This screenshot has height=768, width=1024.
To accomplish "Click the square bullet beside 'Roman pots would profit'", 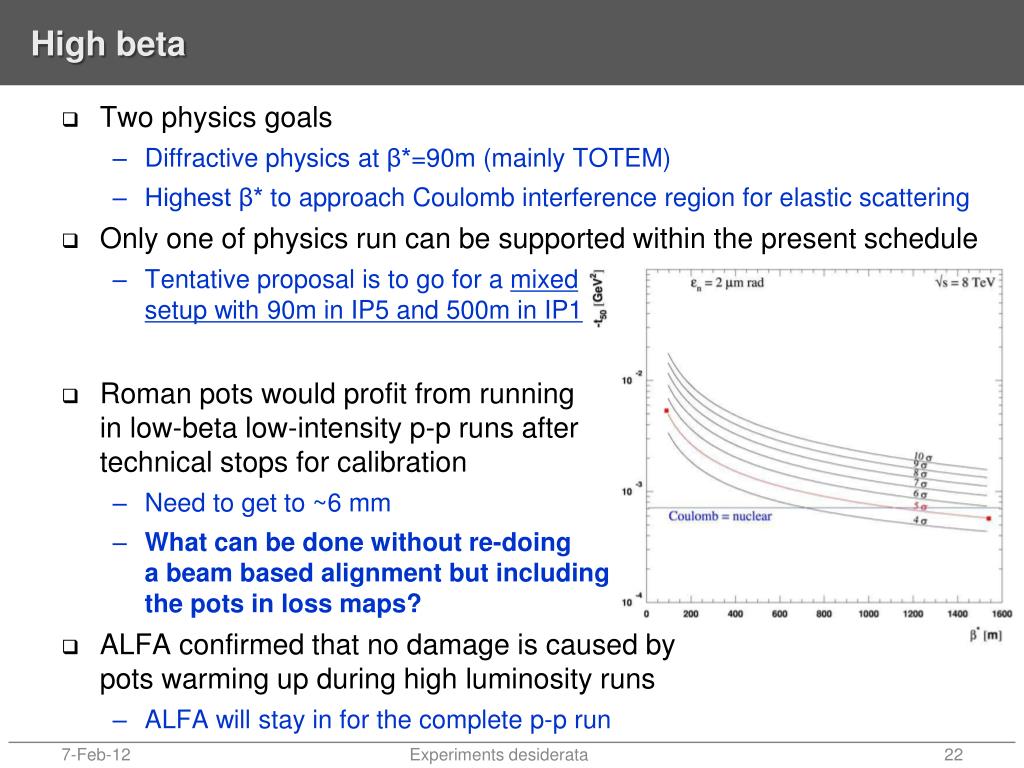I will coord(70,396).
